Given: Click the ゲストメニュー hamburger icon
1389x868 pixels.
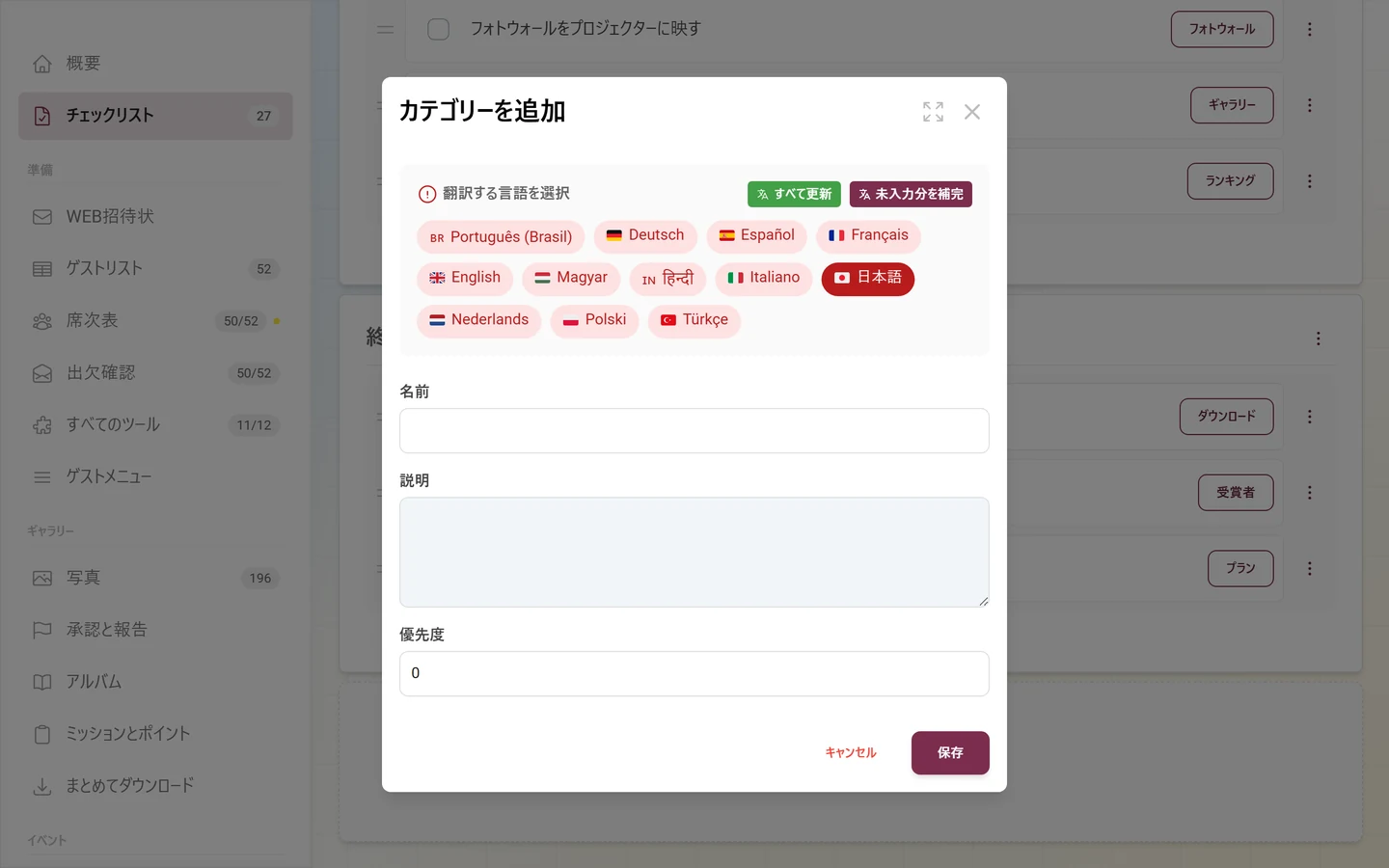Looking at the screenshot, I should coord(42,477).
